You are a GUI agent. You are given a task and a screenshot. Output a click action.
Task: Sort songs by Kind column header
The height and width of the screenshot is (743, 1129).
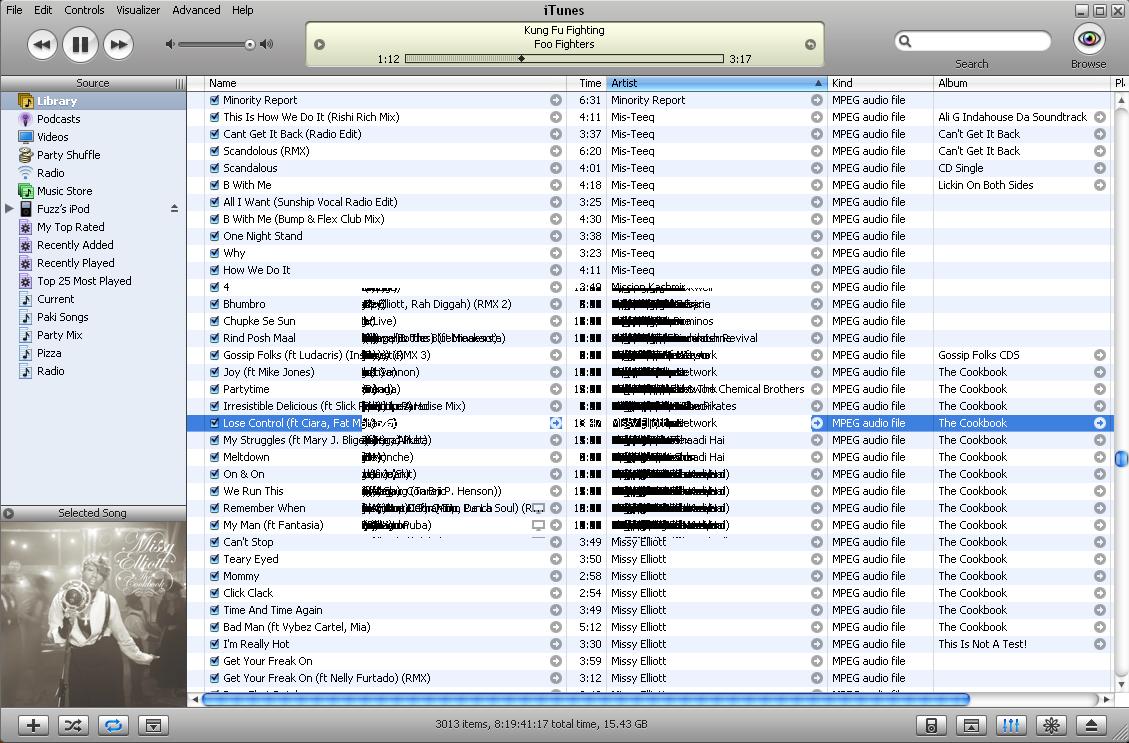point(881,84)
